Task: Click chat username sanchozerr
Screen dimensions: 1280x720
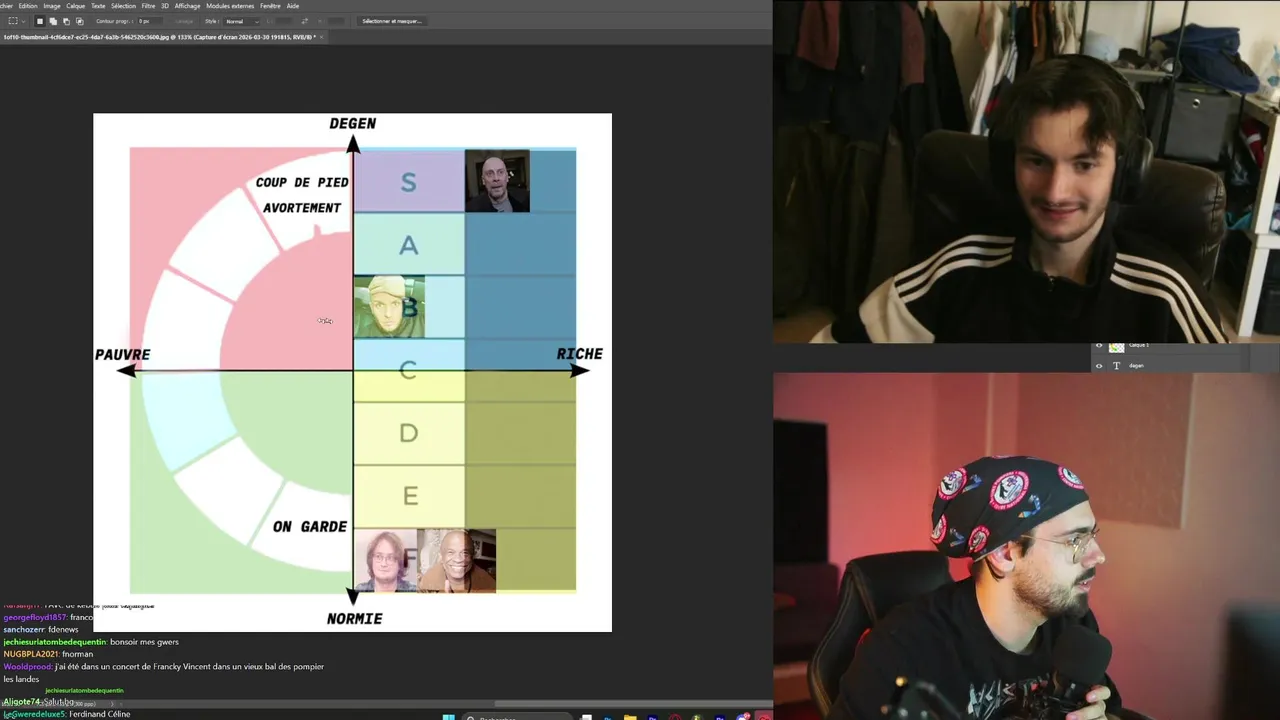Action: tap(24, 629)
